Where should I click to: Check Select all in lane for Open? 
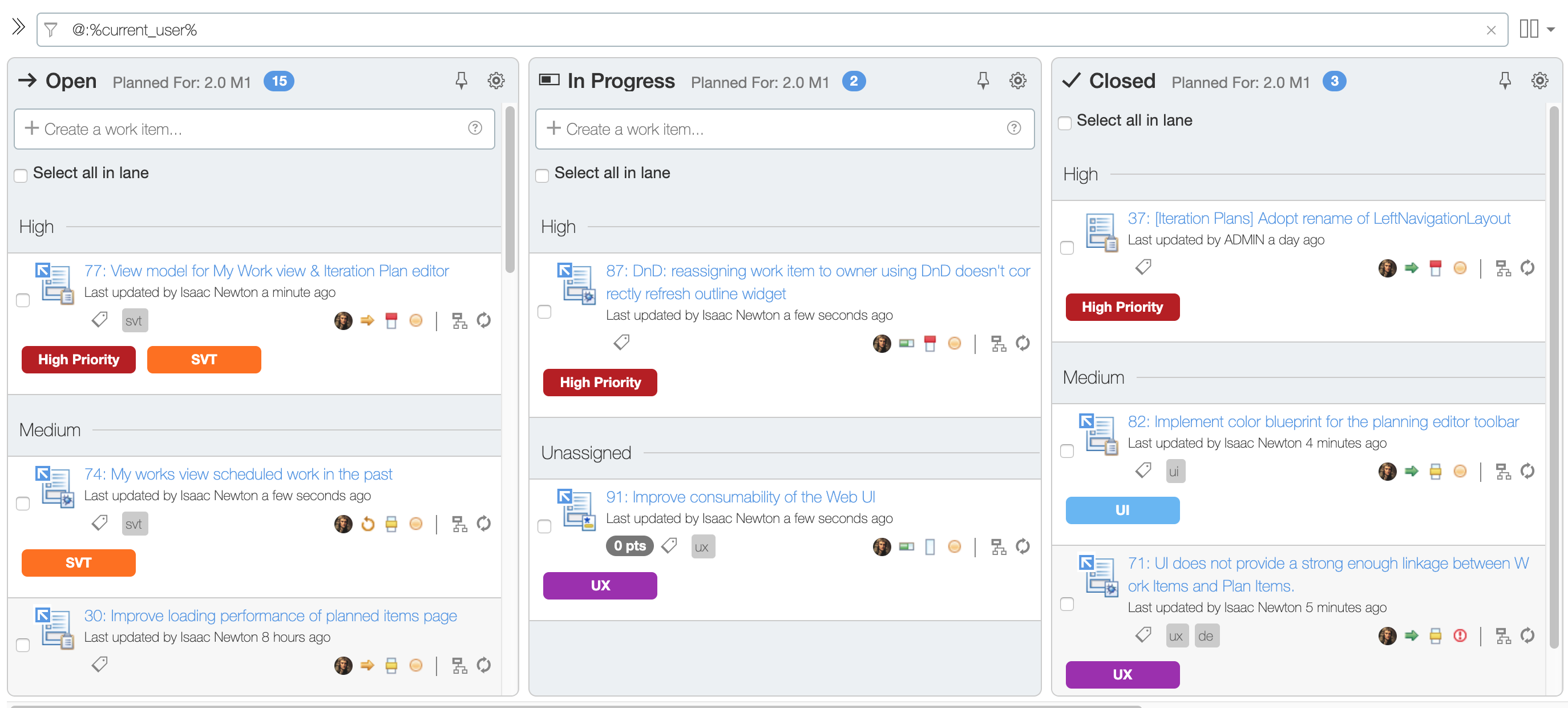tap(21, 175)
